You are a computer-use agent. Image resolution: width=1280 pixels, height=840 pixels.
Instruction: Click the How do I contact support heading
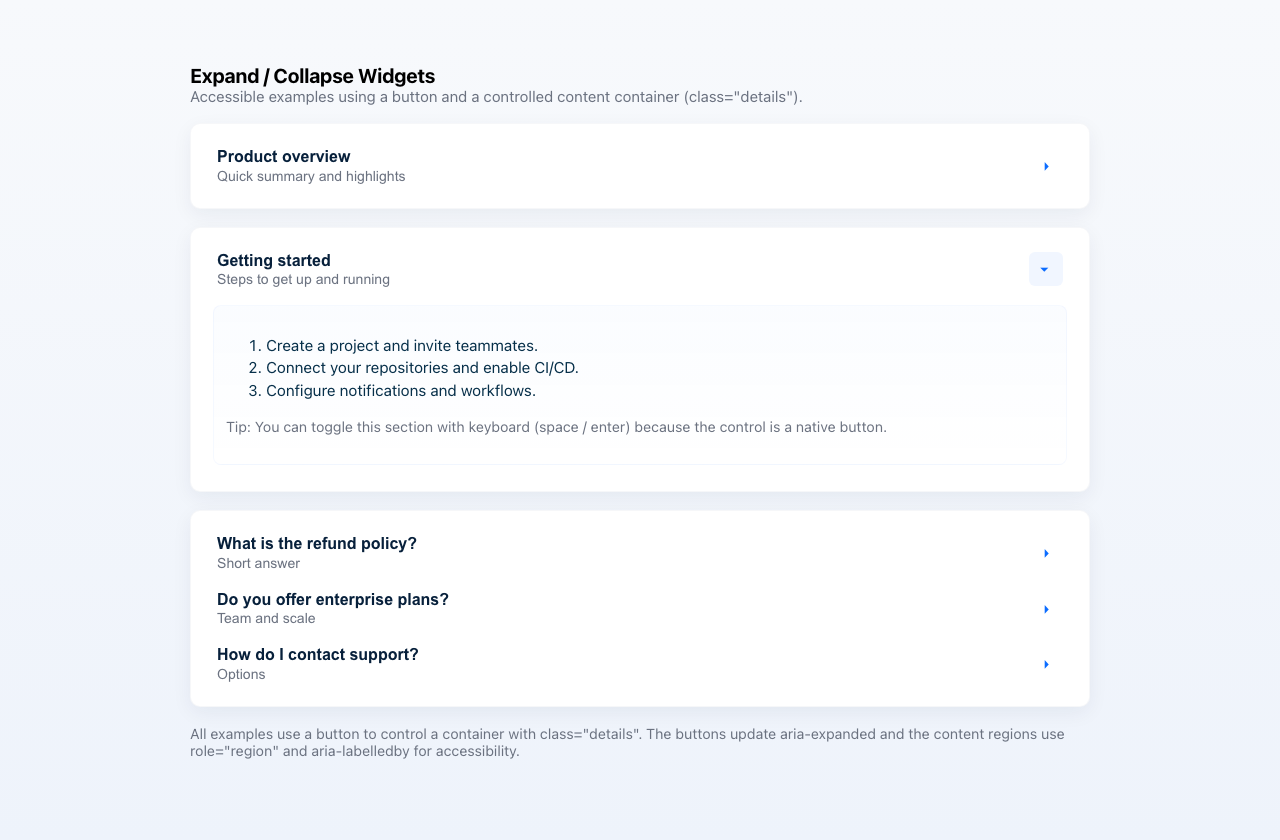pos(318,654)
